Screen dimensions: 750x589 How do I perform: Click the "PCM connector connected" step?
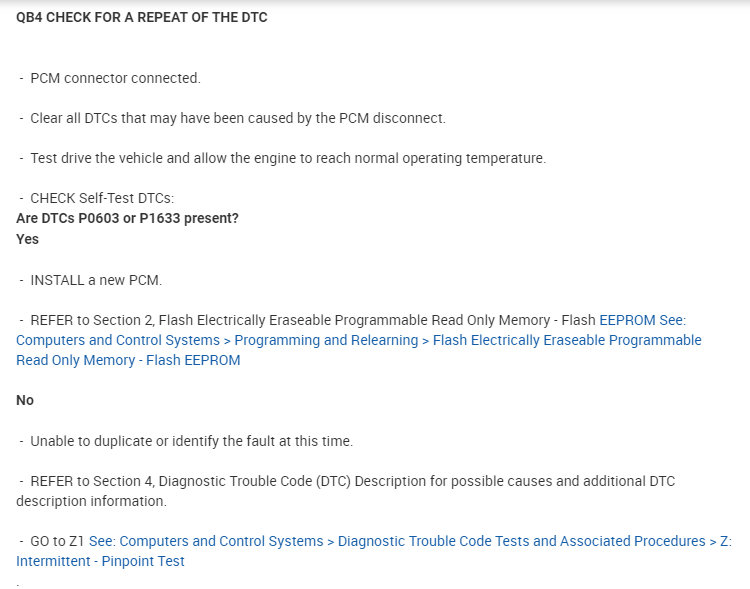[x=115, y=78]
